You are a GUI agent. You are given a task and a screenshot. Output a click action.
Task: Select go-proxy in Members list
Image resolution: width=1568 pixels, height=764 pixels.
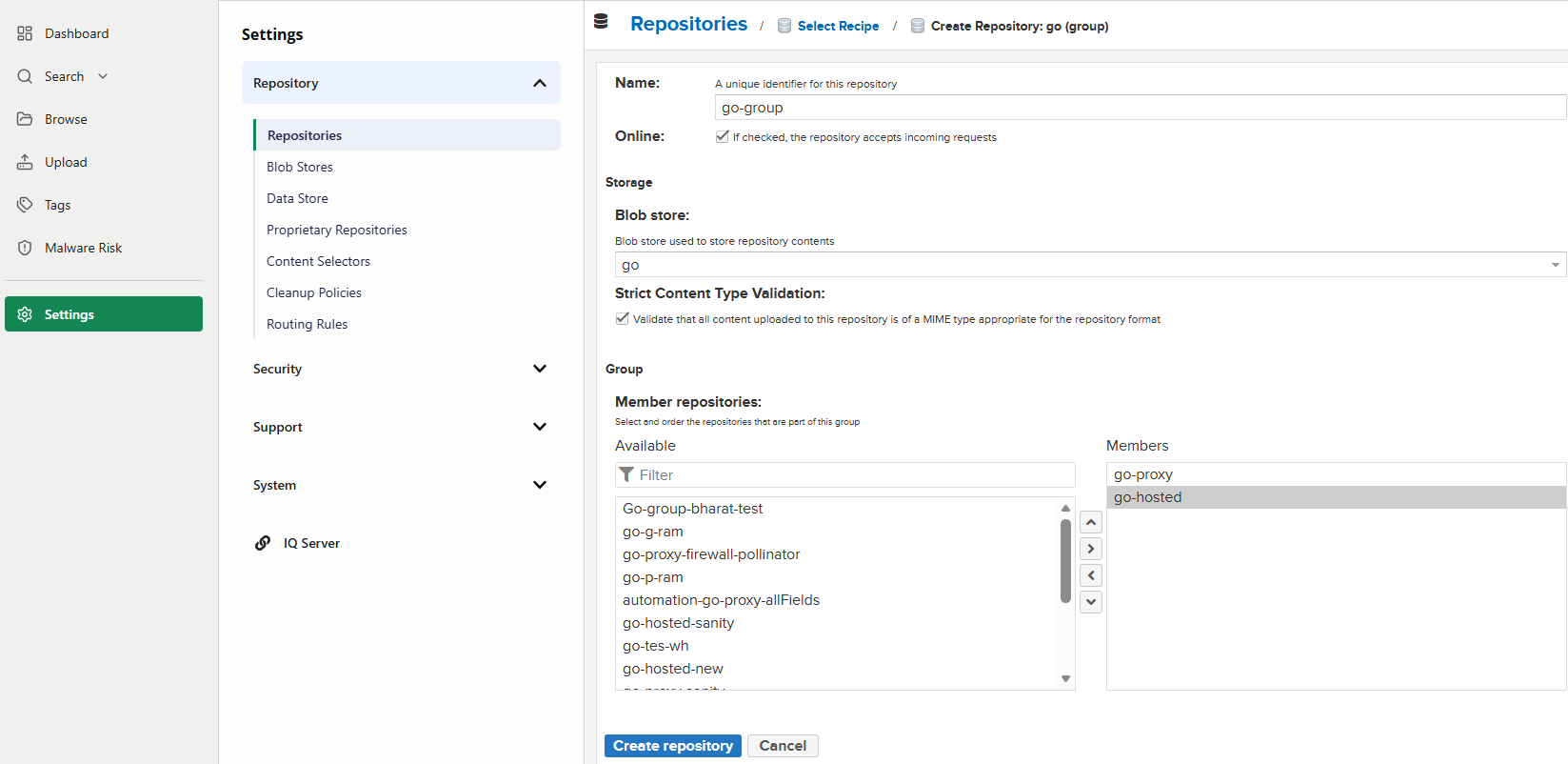click(1336, 474)
